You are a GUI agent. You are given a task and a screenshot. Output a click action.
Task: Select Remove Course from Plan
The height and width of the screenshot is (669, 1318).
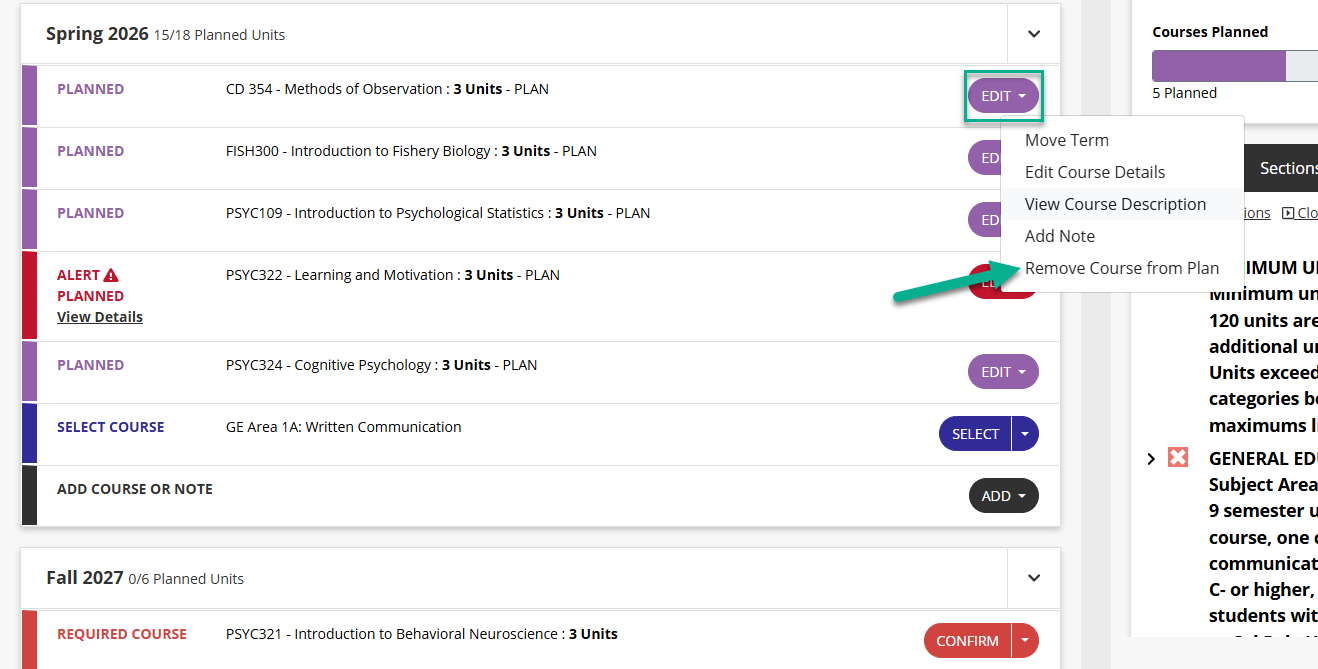coord(1121,268)
